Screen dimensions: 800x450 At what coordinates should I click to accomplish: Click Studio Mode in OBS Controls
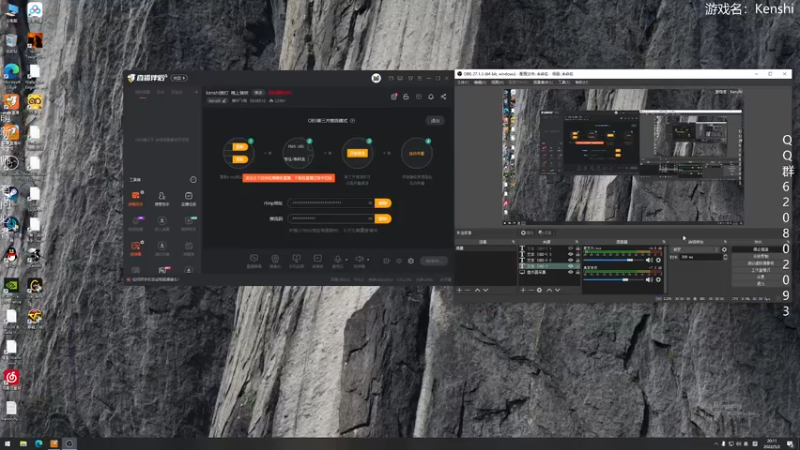pos(760,270)
